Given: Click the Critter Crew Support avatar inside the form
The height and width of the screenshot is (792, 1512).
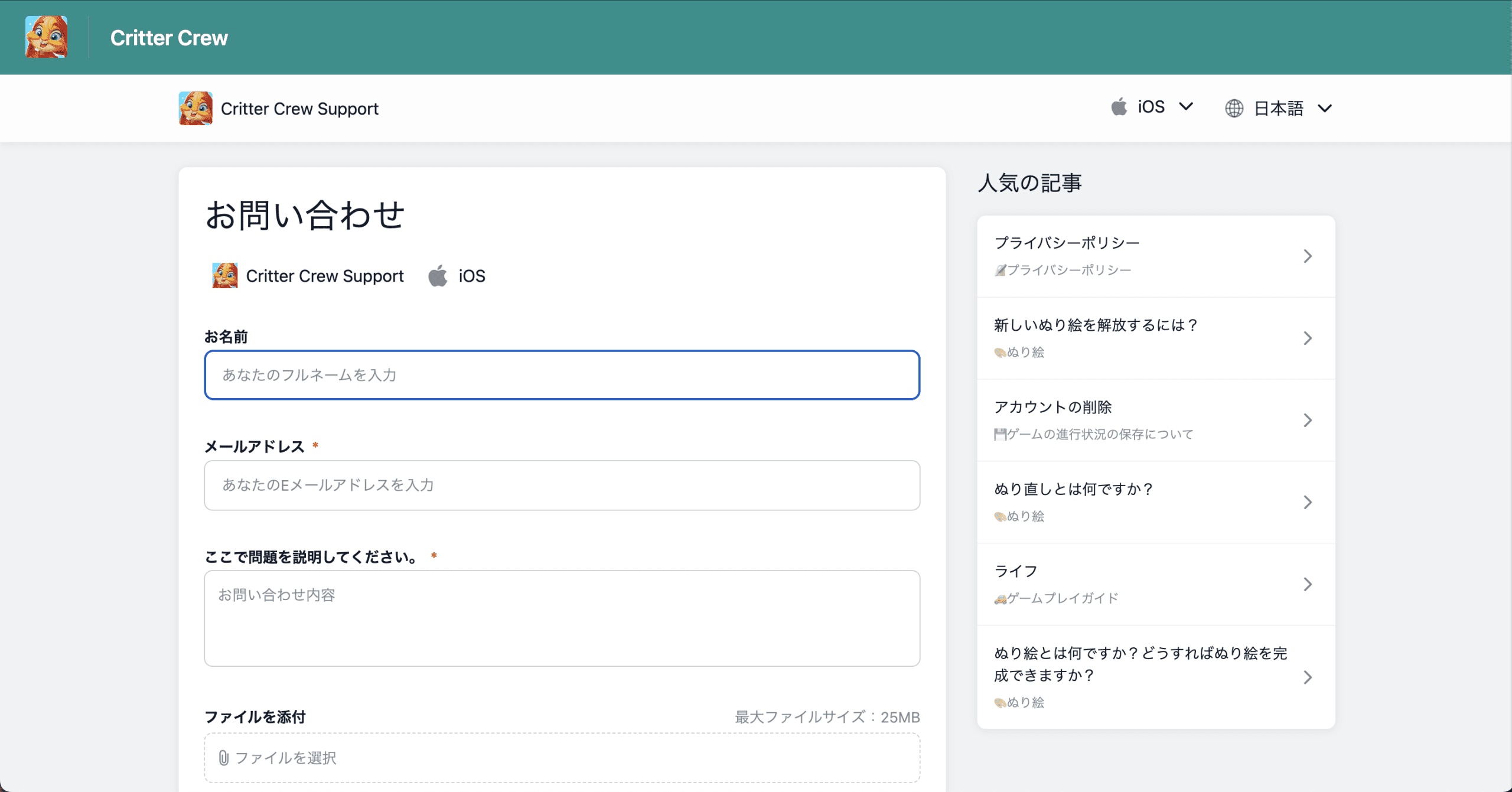Looking at the screenshot, I should (x=226, y=275).
